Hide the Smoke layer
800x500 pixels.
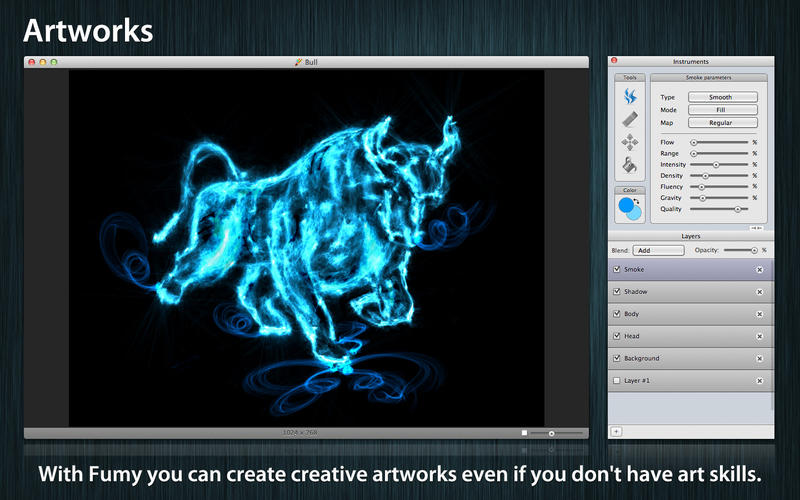(x=616, y=270)
